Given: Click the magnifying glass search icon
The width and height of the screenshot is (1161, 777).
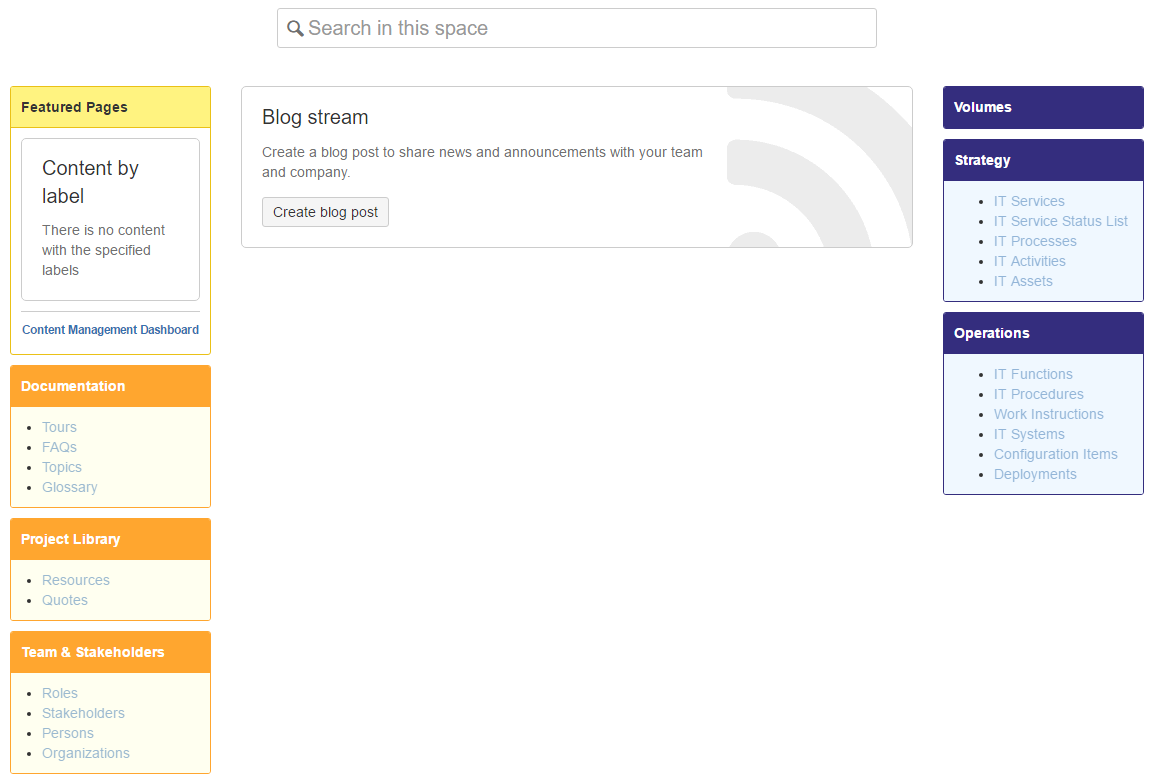Looking at the screenshot, I should point(295,28).
